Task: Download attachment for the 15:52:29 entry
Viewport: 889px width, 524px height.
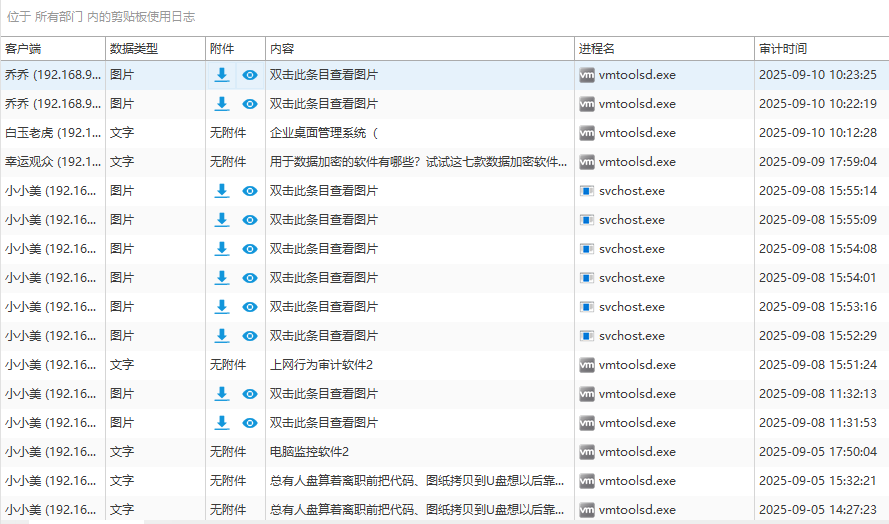Action: (x=222, y=336)
